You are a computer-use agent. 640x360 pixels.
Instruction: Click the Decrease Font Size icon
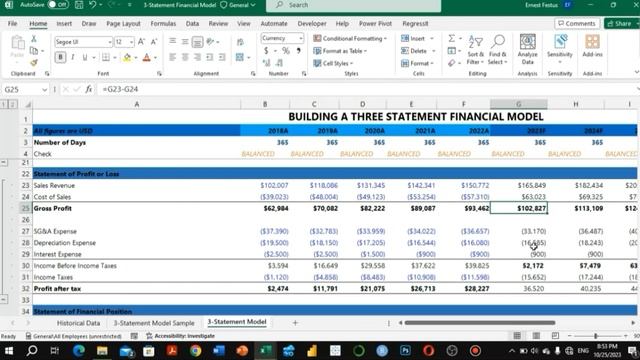154,42
